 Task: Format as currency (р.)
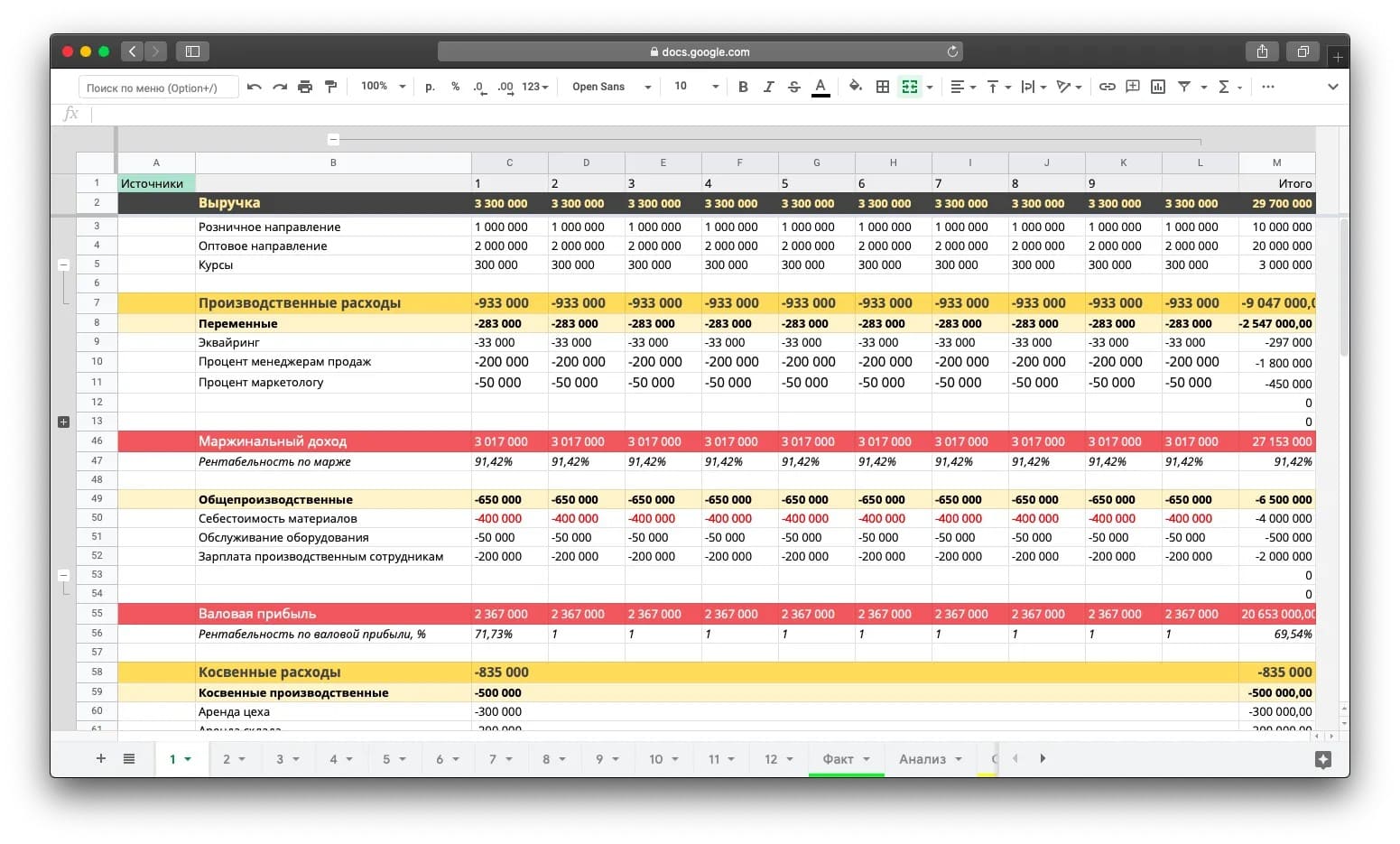pyautogui.click(x=430, y=87)
